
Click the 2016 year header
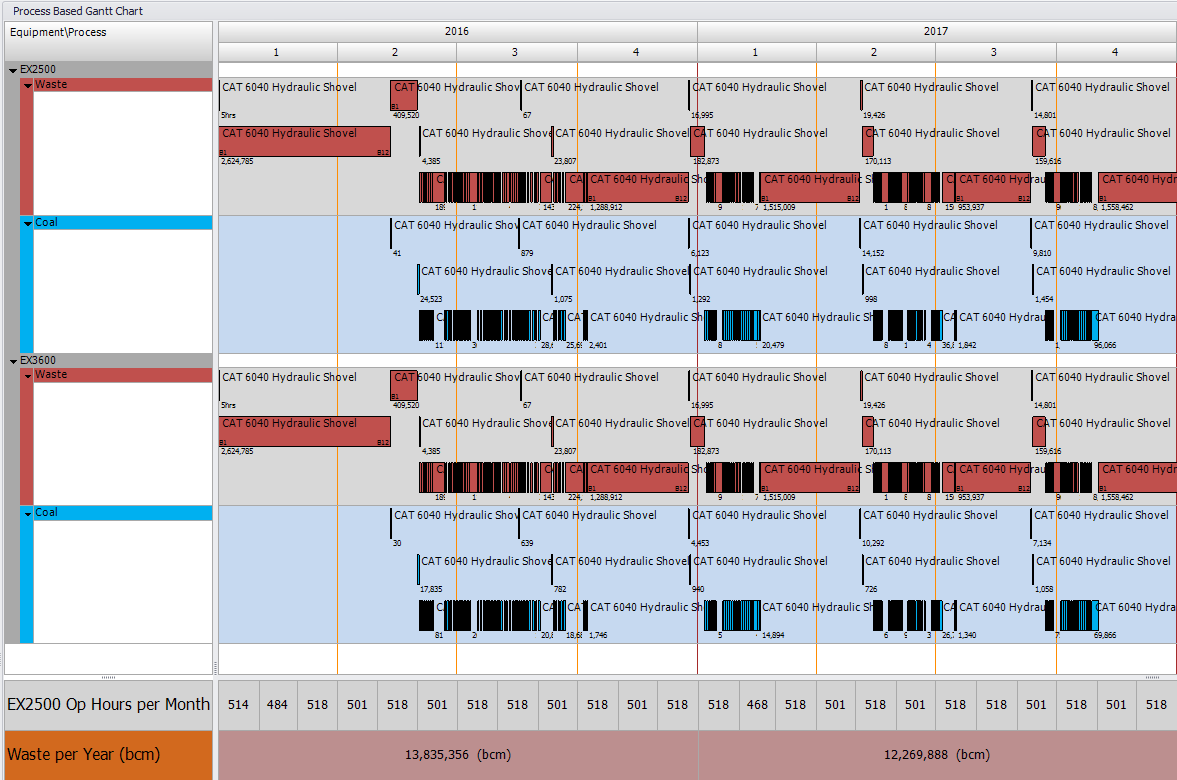457,32
